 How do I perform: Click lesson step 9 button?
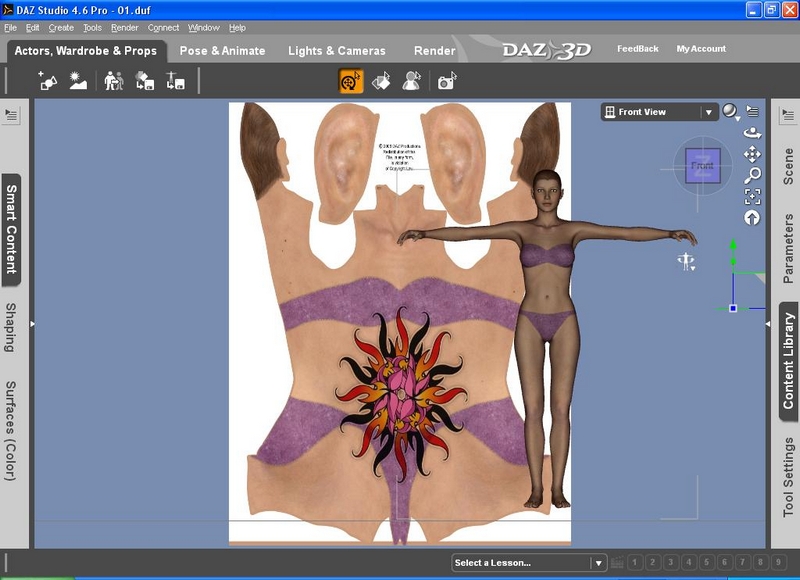point(779,563)
